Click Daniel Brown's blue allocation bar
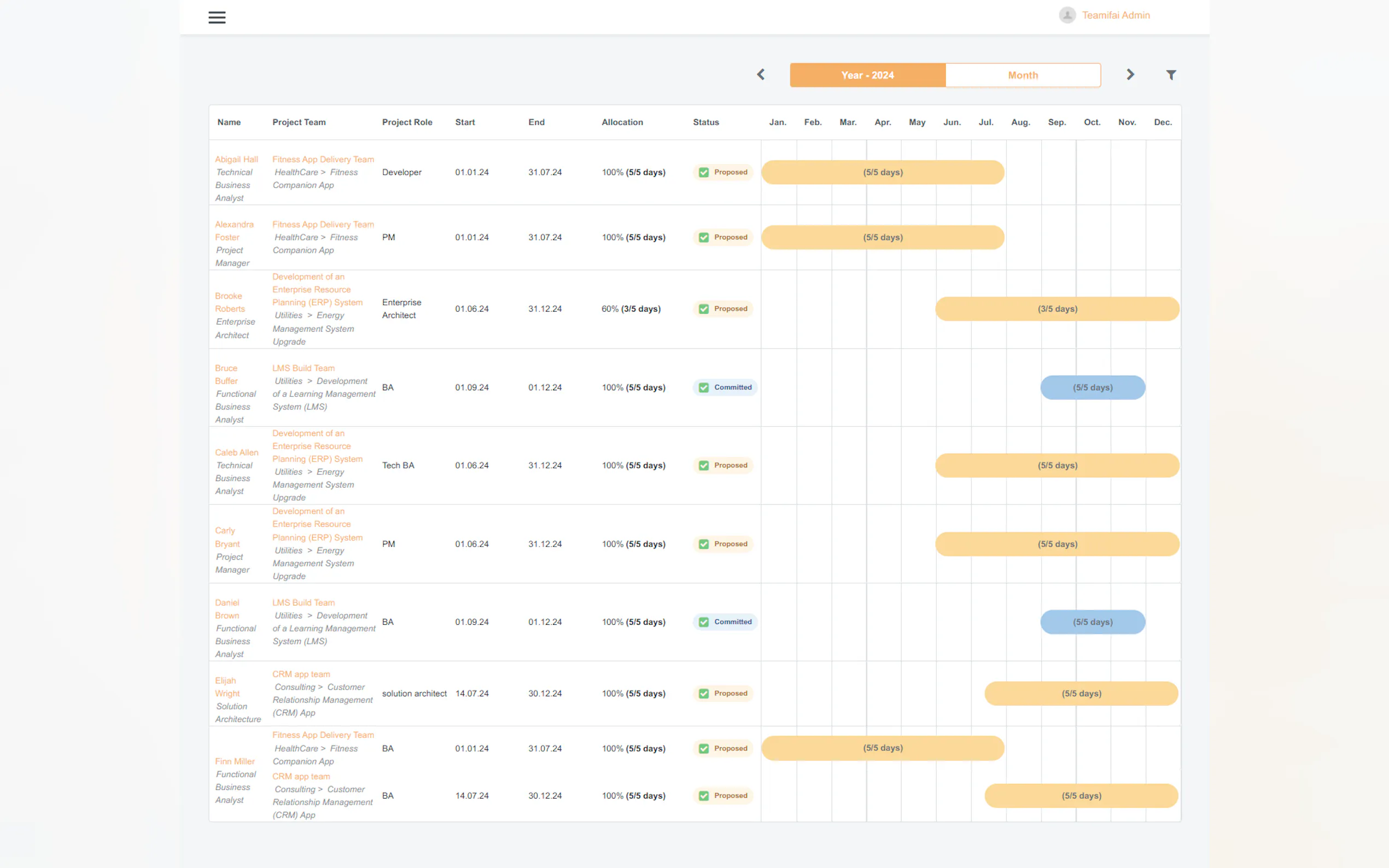This screenshot has height=868, width=1389. [x=1092, y=621]
